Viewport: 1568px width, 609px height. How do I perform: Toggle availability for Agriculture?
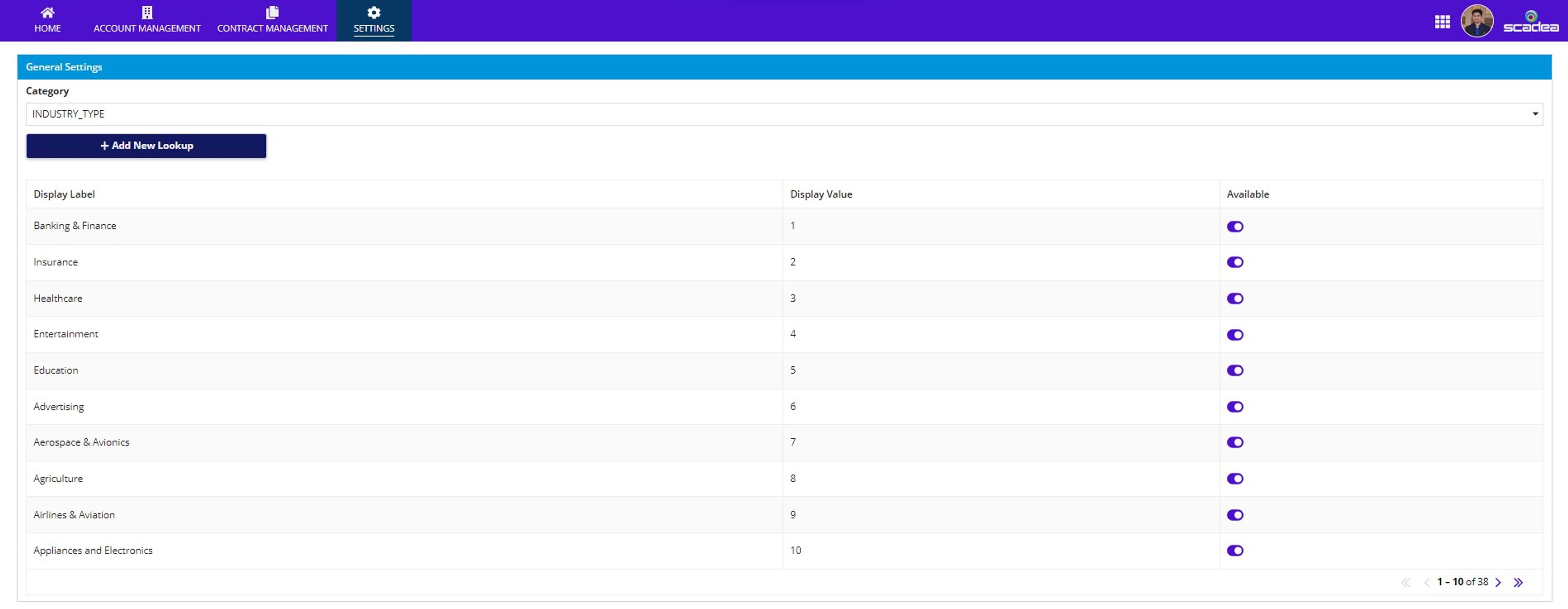[x=1235, y=479]
